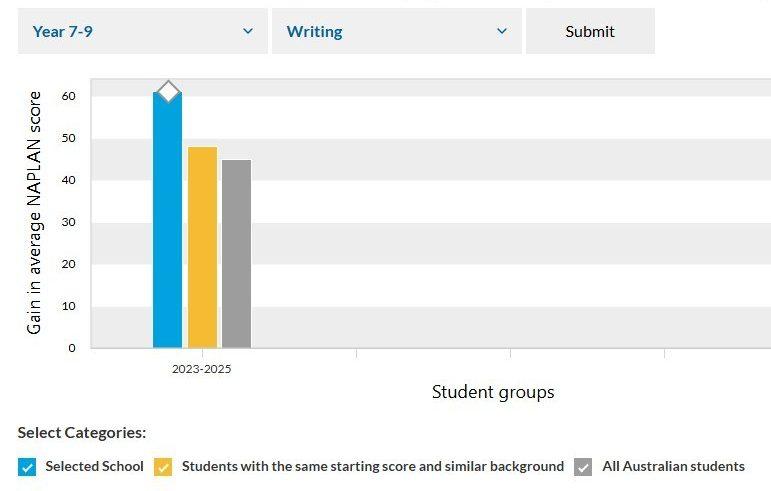
Task: Click the Selected School legend label
Action: click(94, 466)
